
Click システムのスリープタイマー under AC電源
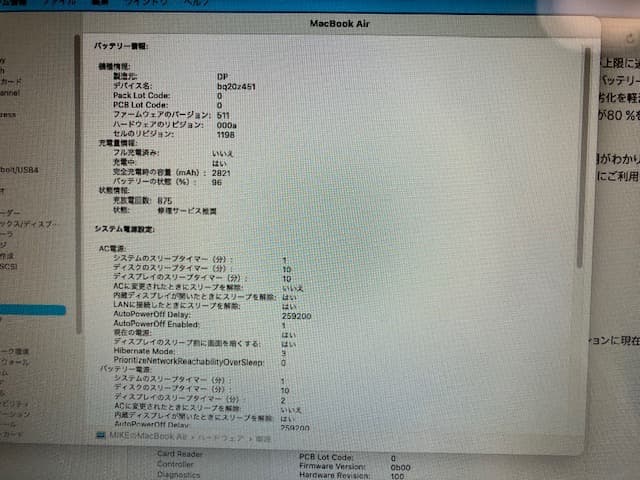coord(173,259)
